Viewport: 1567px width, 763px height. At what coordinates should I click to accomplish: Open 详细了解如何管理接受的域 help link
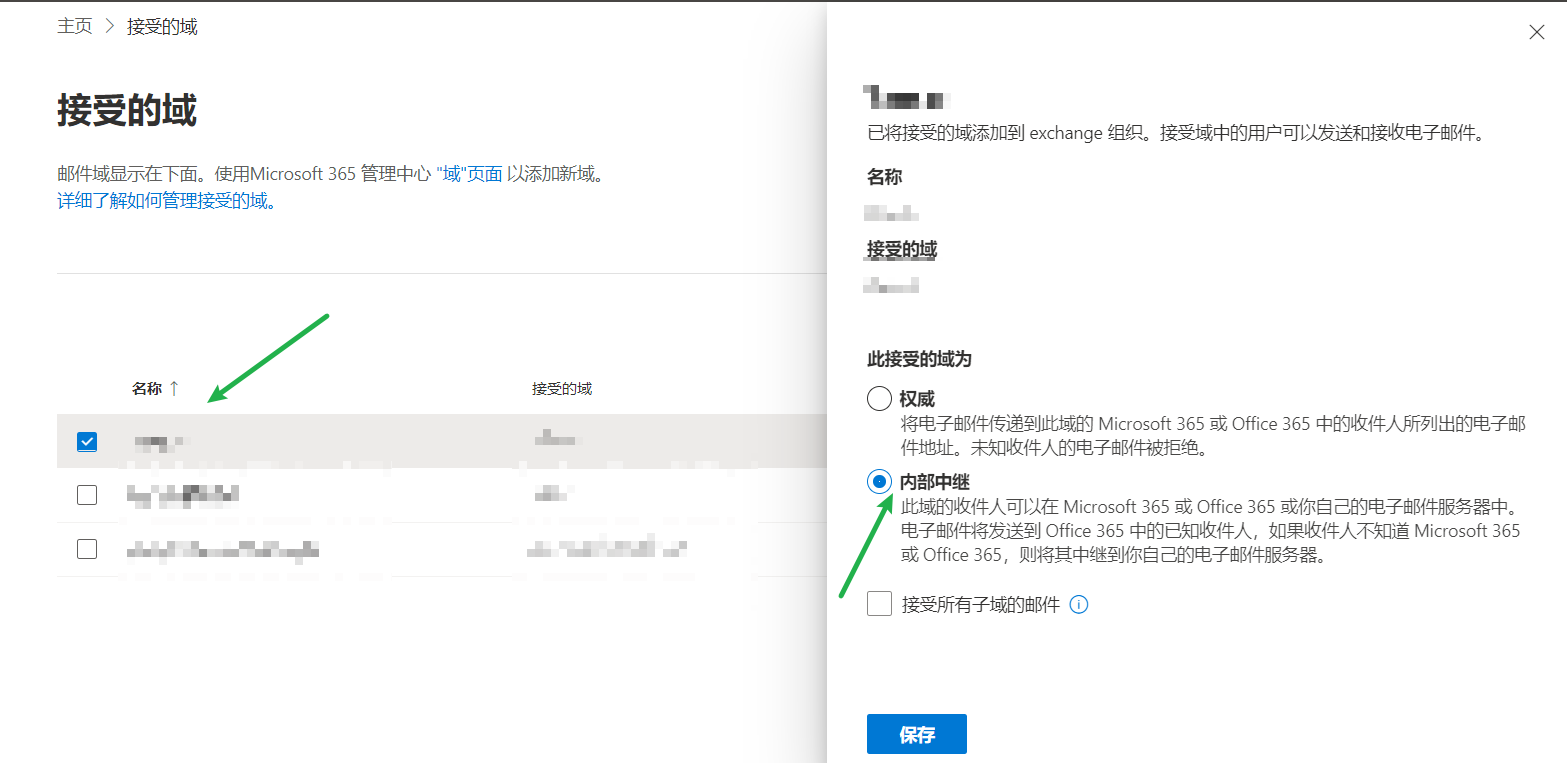point(166,200)
